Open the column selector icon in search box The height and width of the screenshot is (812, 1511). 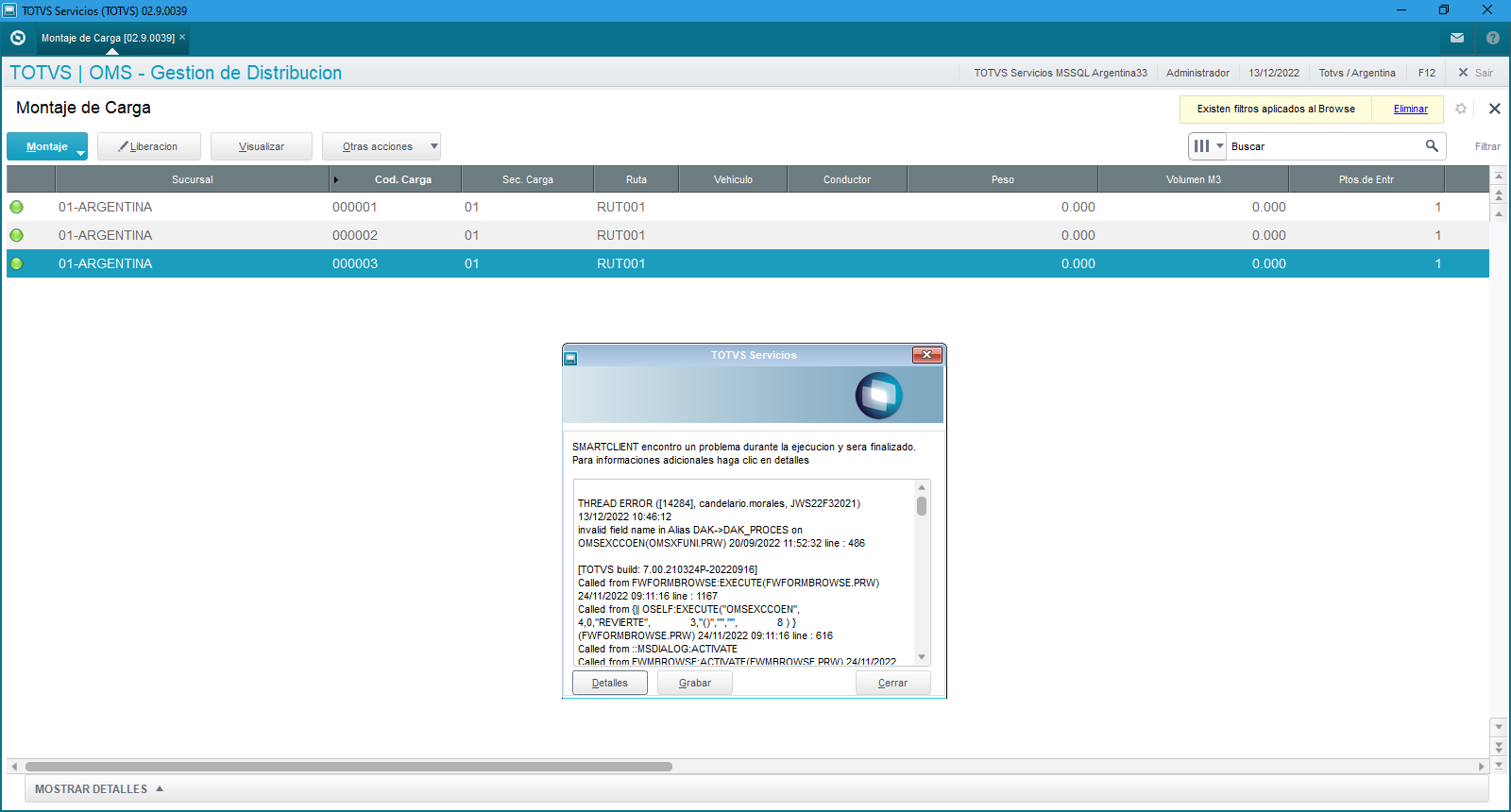point(1208,146)
